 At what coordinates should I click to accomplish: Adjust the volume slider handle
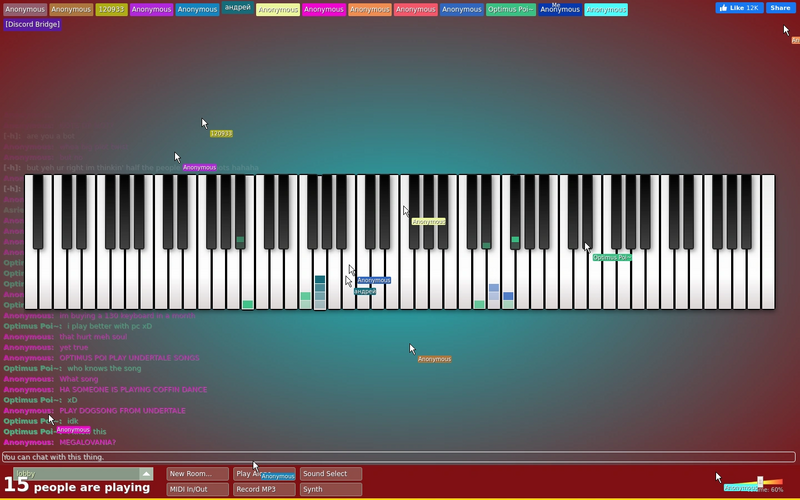(760, 482)
